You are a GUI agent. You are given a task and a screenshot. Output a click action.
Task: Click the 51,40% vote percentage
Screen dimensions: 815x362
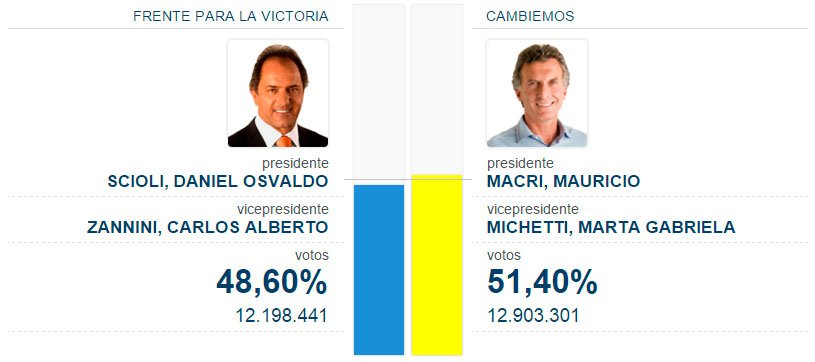[542, 283]
